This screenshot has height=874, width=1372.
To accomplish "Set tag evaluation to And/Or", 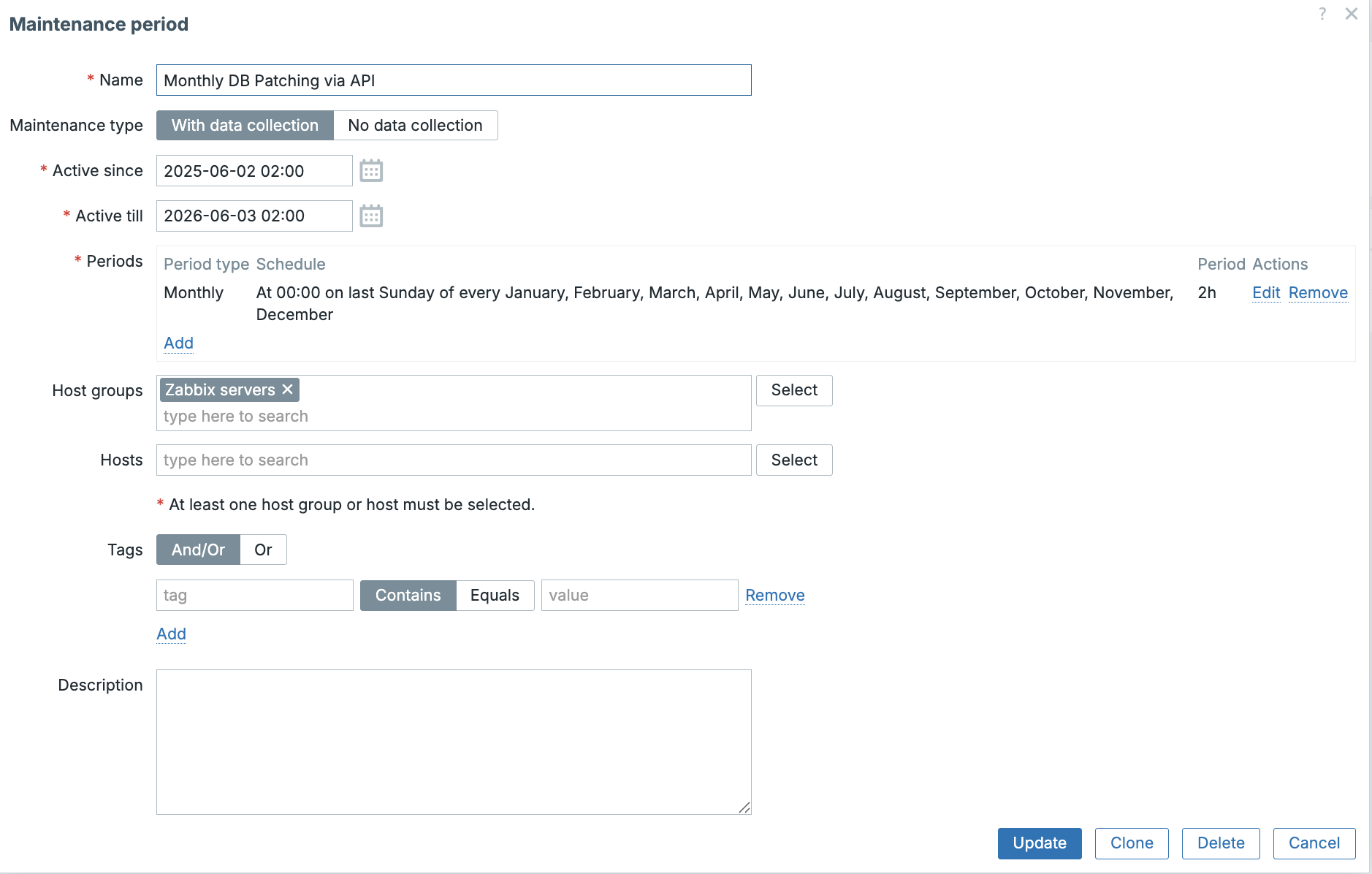I will 198,550.
